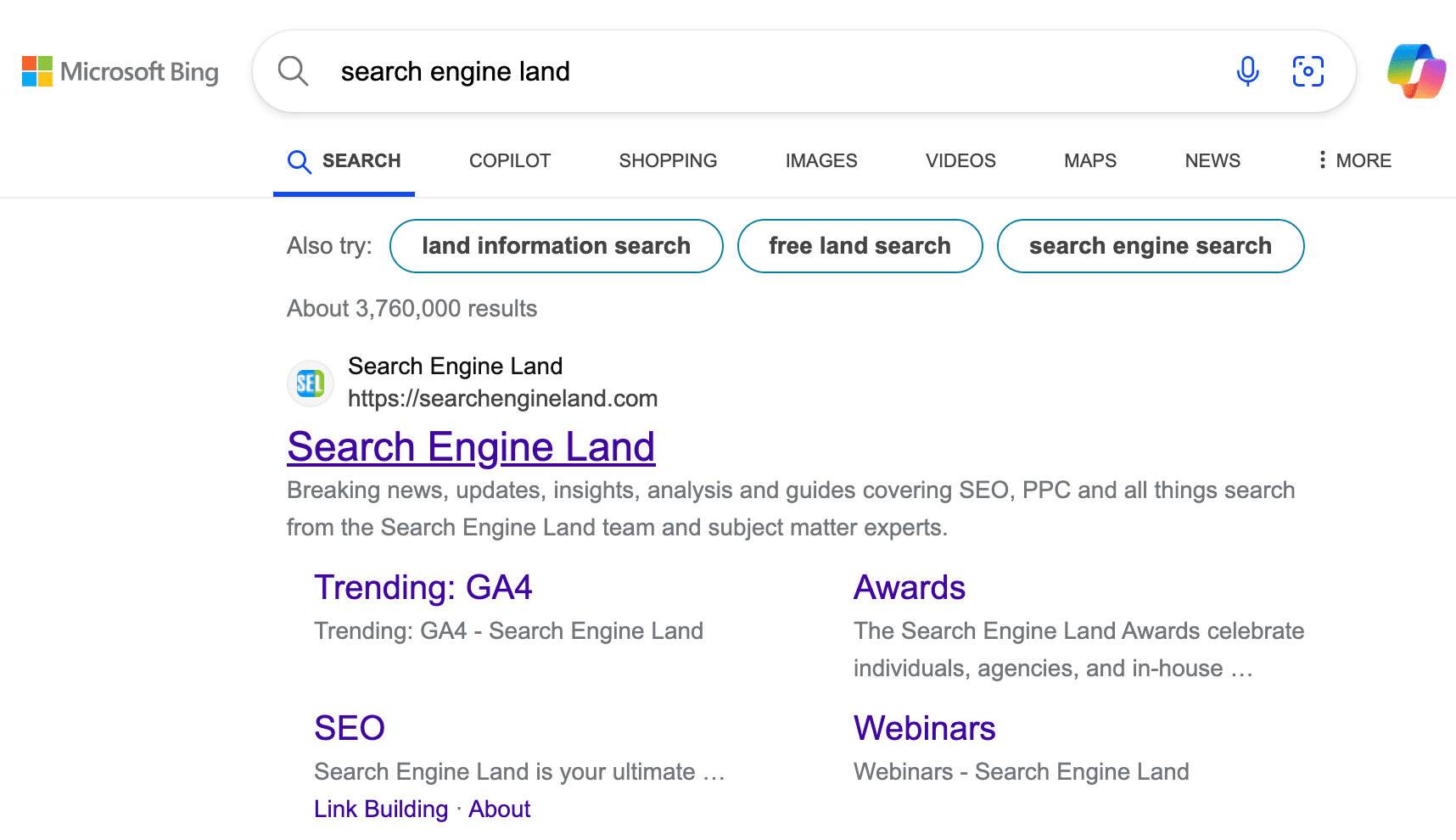Open the Search Engine Land result title
This screenshot has width=1456, height=840.
coord(471,447)
